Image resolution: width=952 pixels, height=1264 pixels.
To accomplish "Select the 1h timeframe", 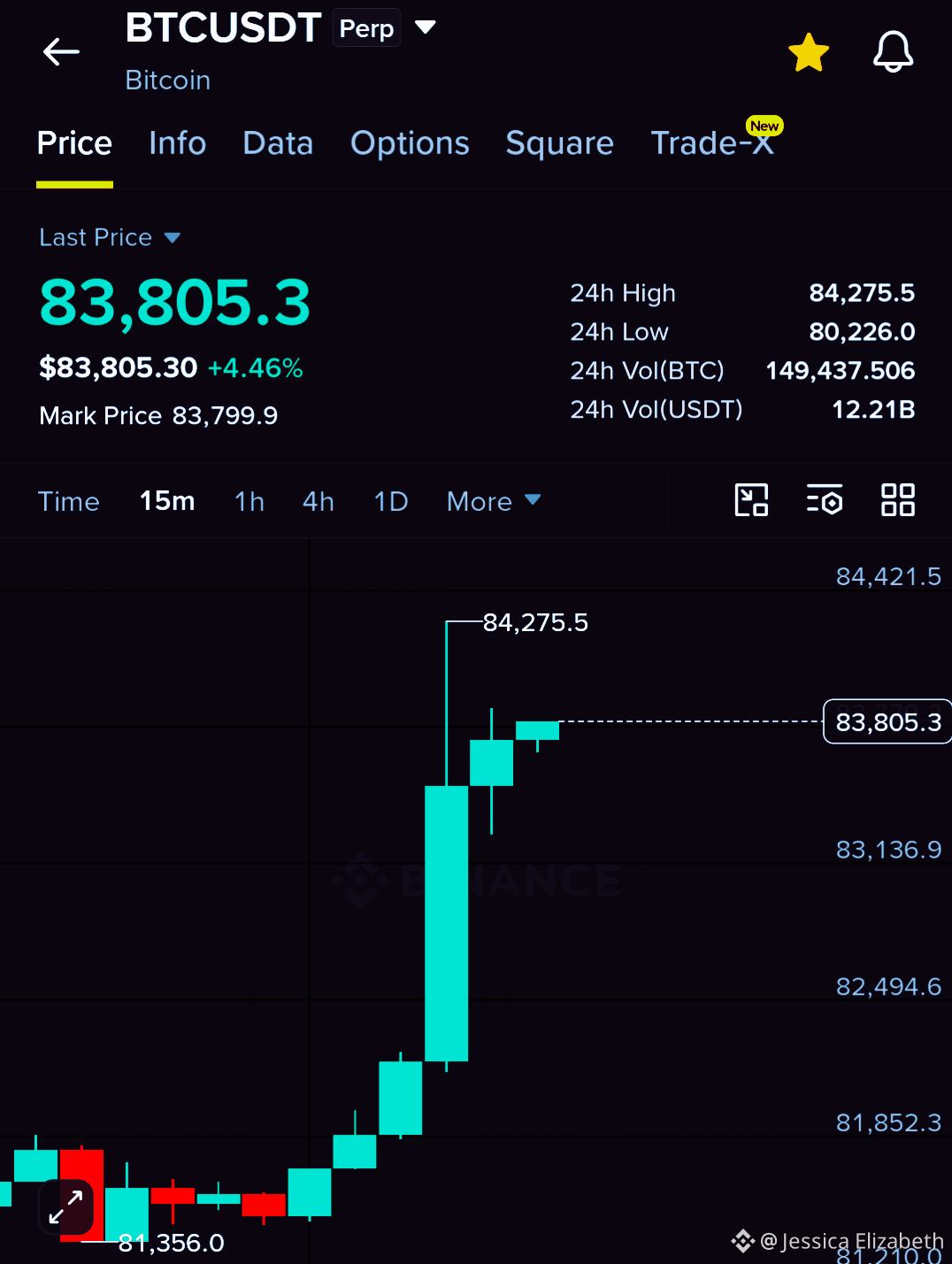I will (250, 501).
